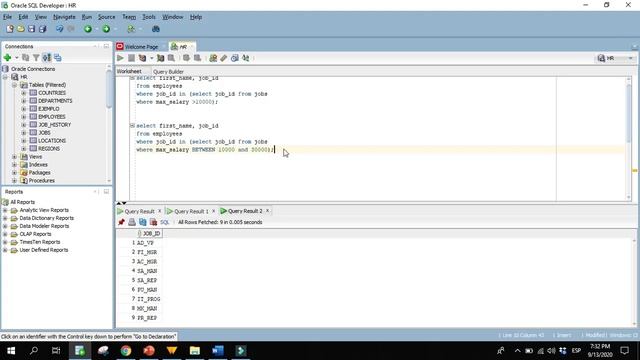The image size is (640, 360).
Task: Select the first Query Result tab
Action: coord(139,211)
